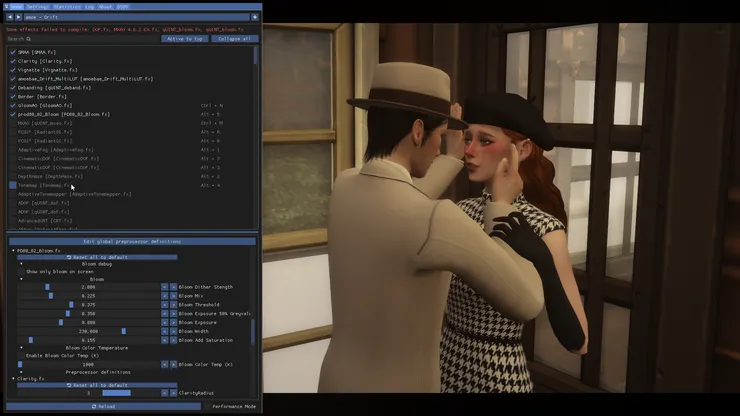
Task: Open Edit global preprocessor definitions
Action: click(x=132, y=242)
